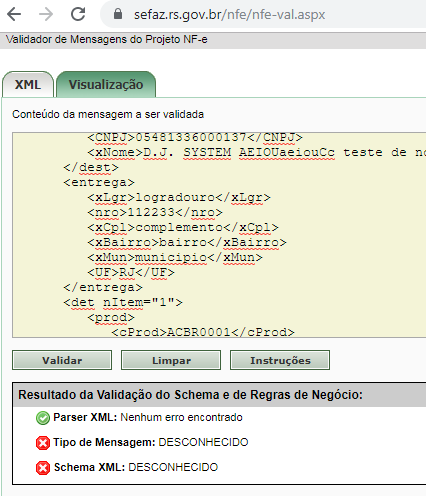The height and width of the screenshot is (496, 426).
Task: Click the Parser XML Nenhum erro encontrado result
Action: [x=148, y=417]
